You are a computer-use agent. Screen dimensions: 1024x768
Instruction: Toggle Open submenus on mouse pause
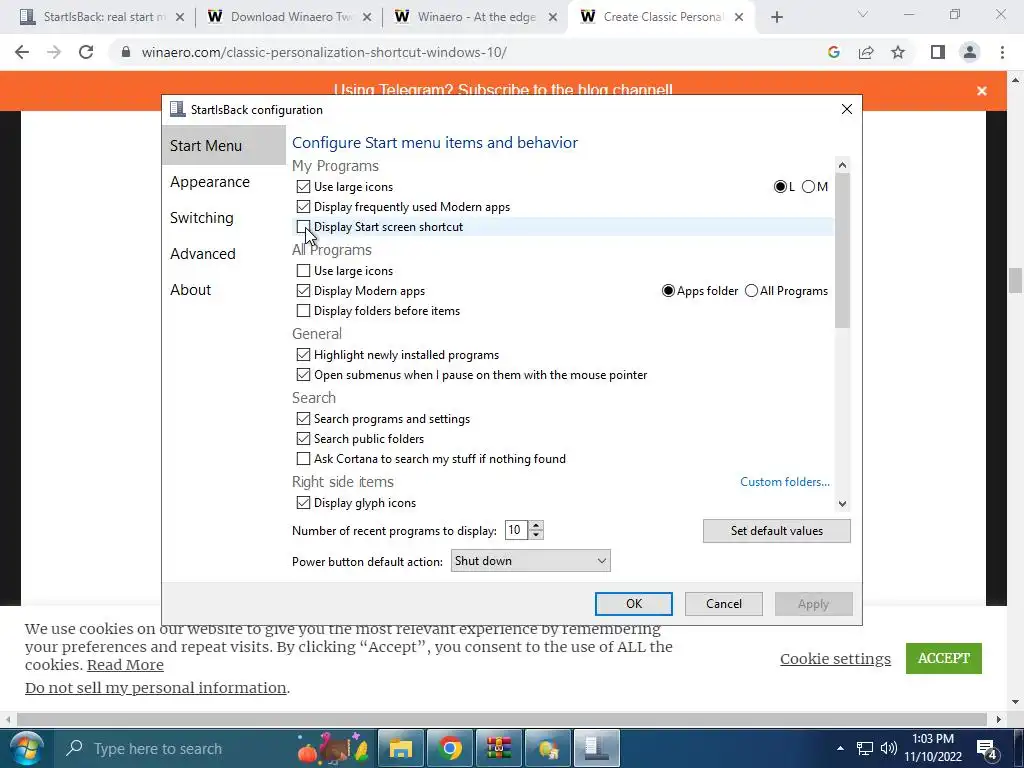click(x=303, y=375)
